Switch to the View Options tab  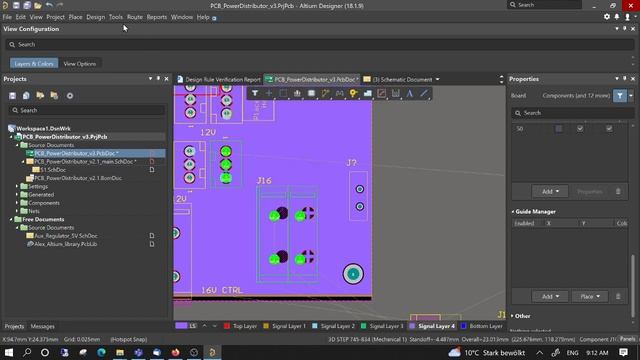click(80, 64)
